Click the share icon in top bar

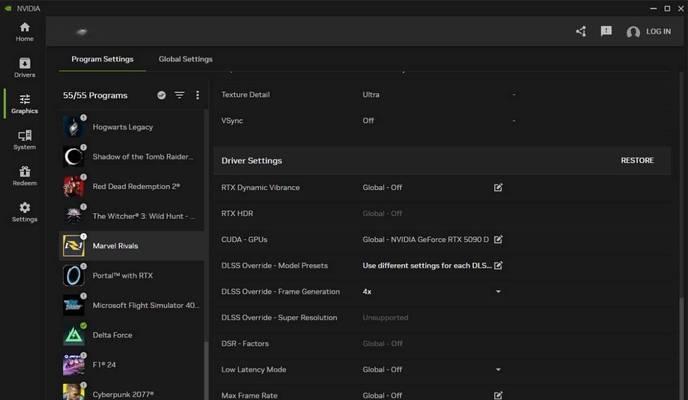click(x=581, y=31)
